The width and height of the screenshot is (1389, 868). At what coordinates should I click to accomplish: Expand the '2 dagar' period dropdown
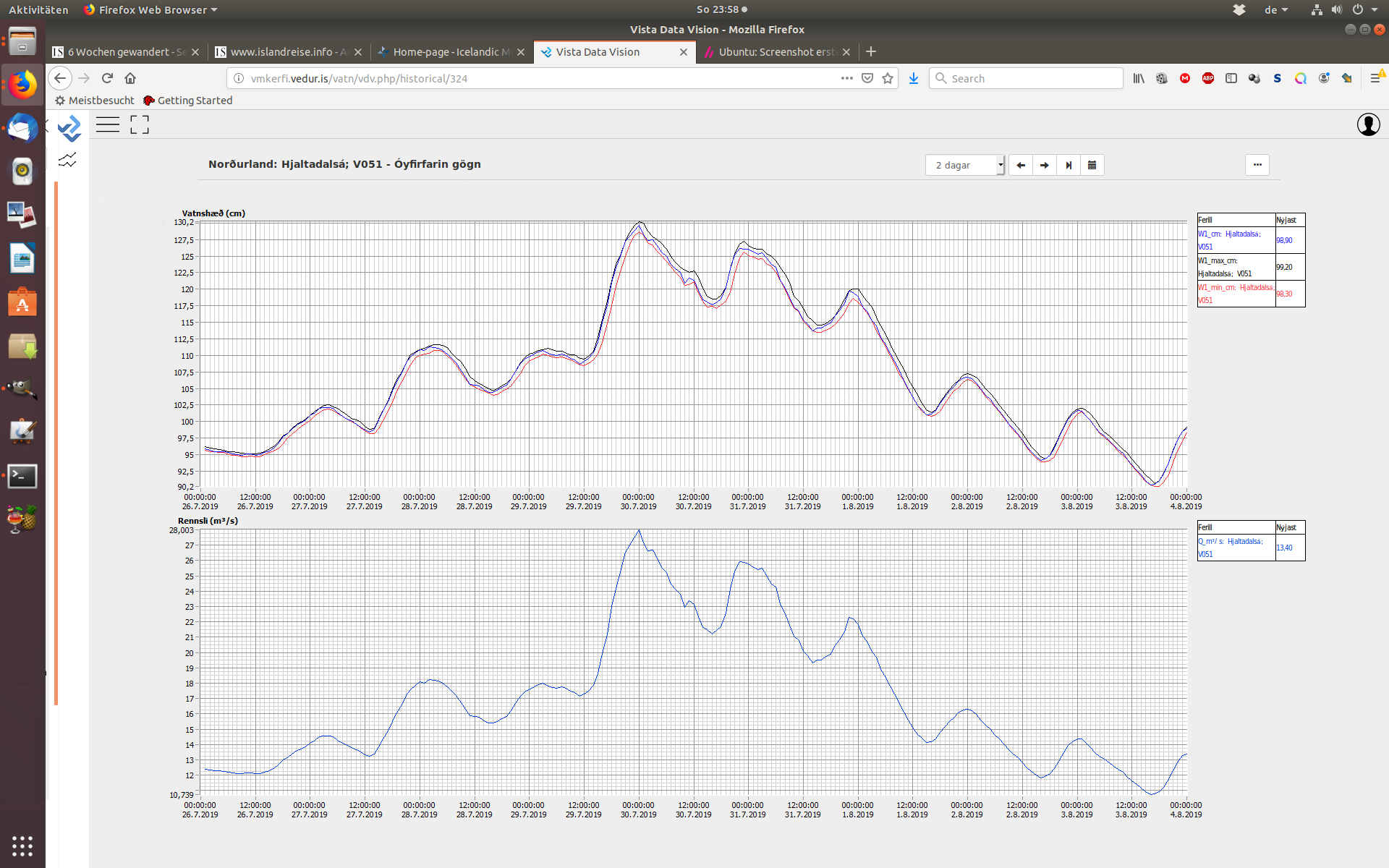coord(965,166)
